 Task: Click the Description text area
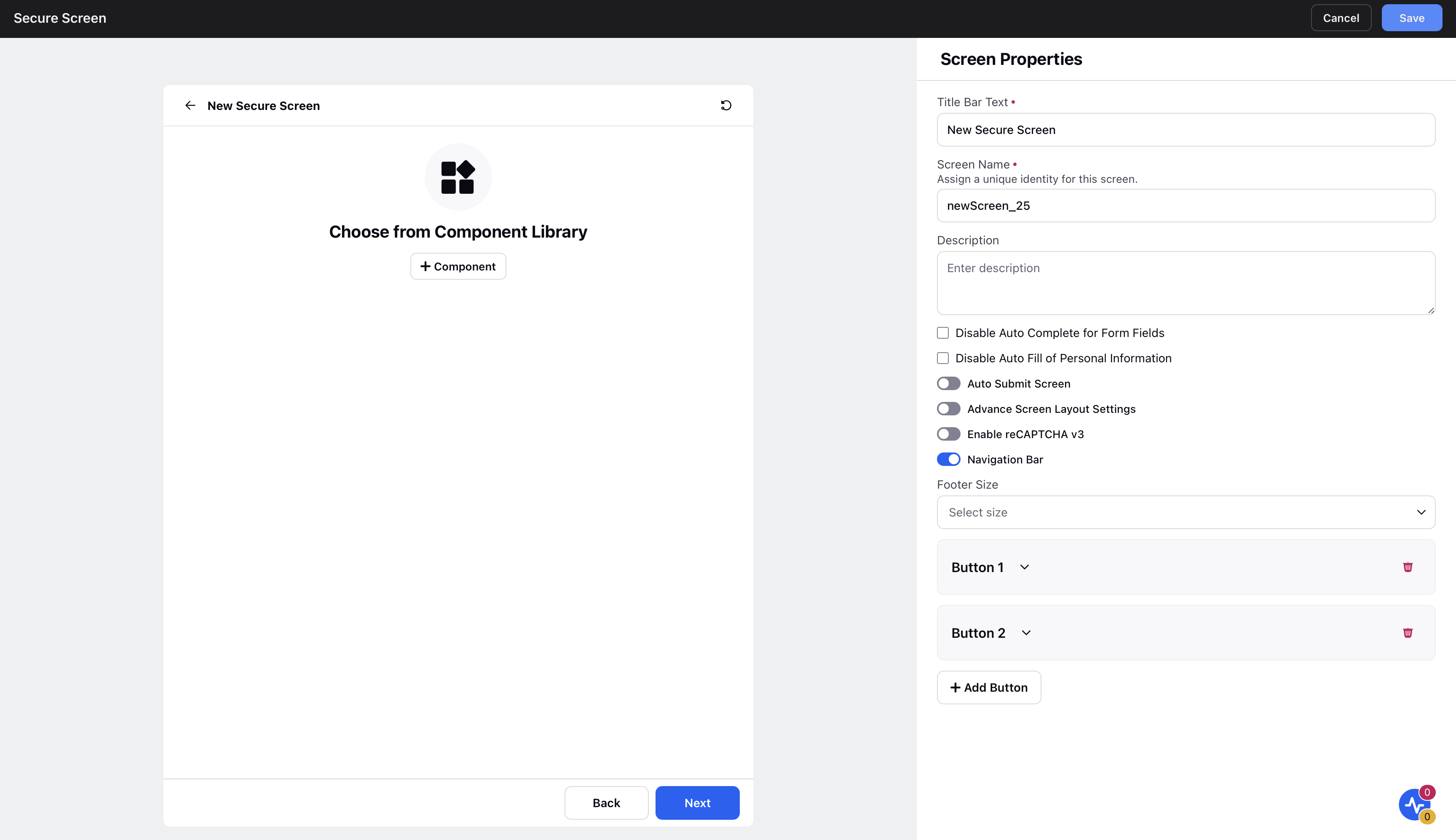click(x=1186, y=283)
